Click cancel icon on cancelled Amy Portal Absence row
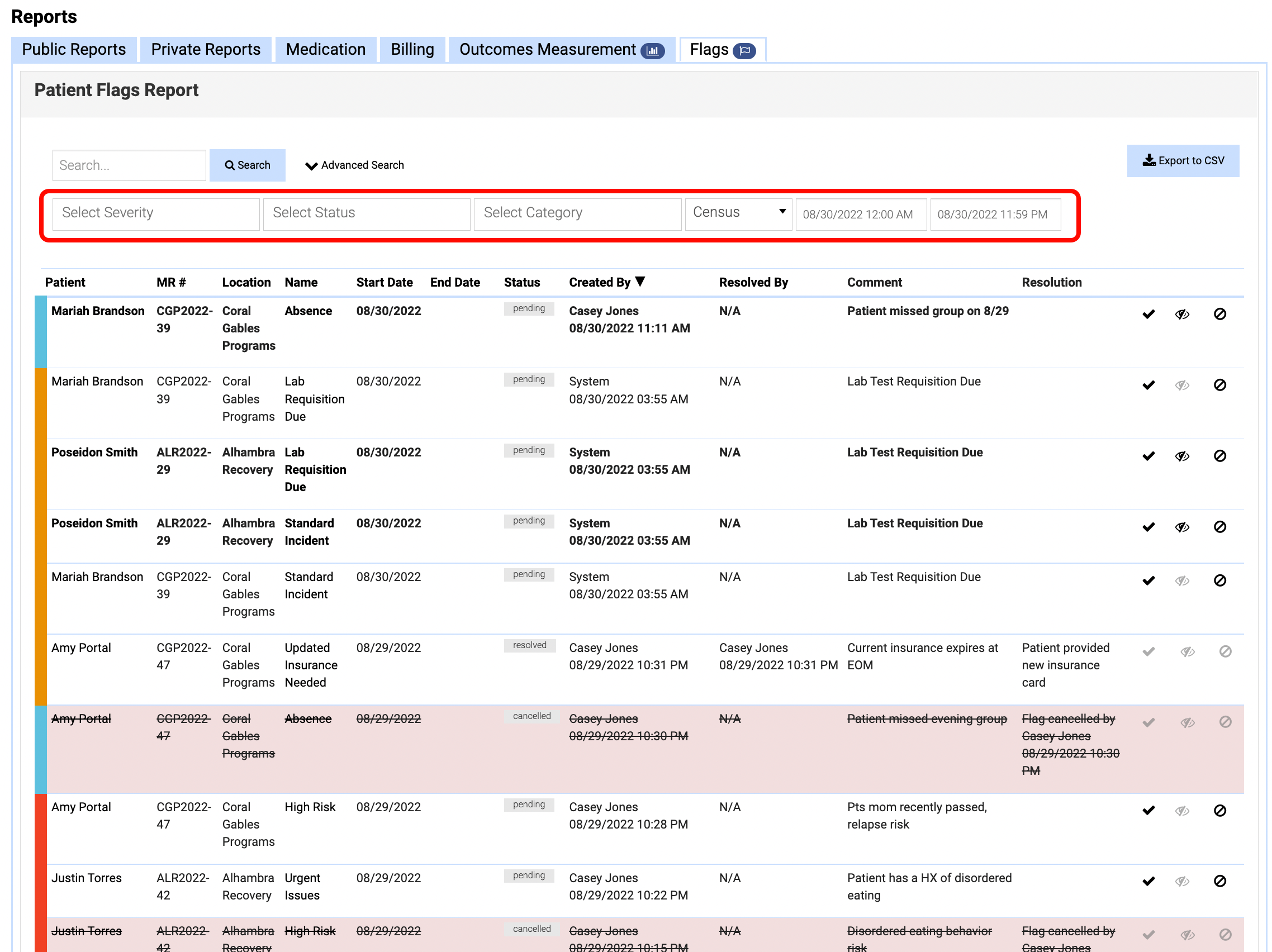Image resolution: width=1272 pixels, height=952 pixels. point(1226,722)
